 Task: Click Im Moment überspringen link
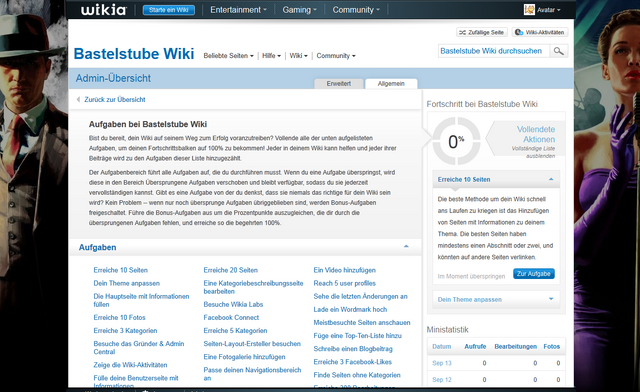471,276
